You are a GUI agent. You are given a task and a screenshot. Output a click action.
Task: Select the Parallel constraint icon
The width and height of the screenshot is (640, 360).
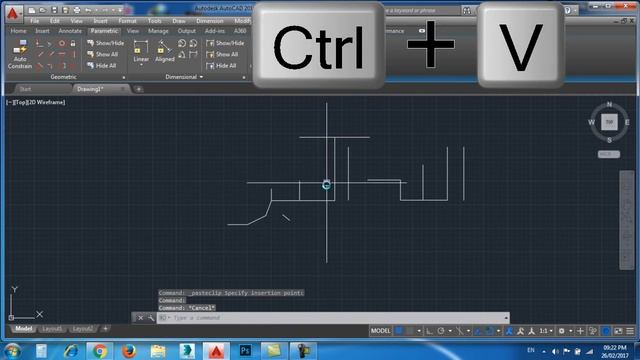click(x=40, y=54)
